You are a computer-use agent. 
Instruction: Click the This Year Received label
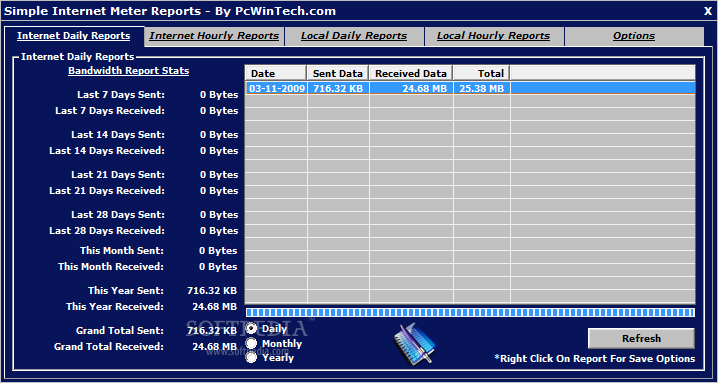(115, 306)
